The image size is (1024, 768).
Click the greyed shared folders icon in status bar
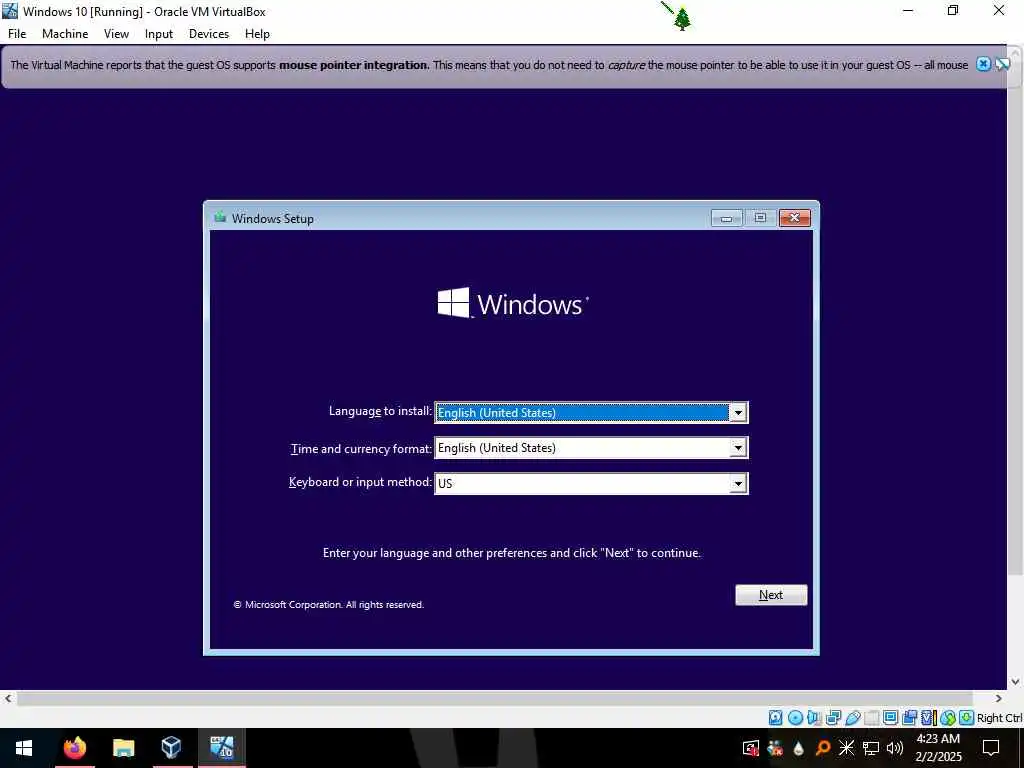871,718
